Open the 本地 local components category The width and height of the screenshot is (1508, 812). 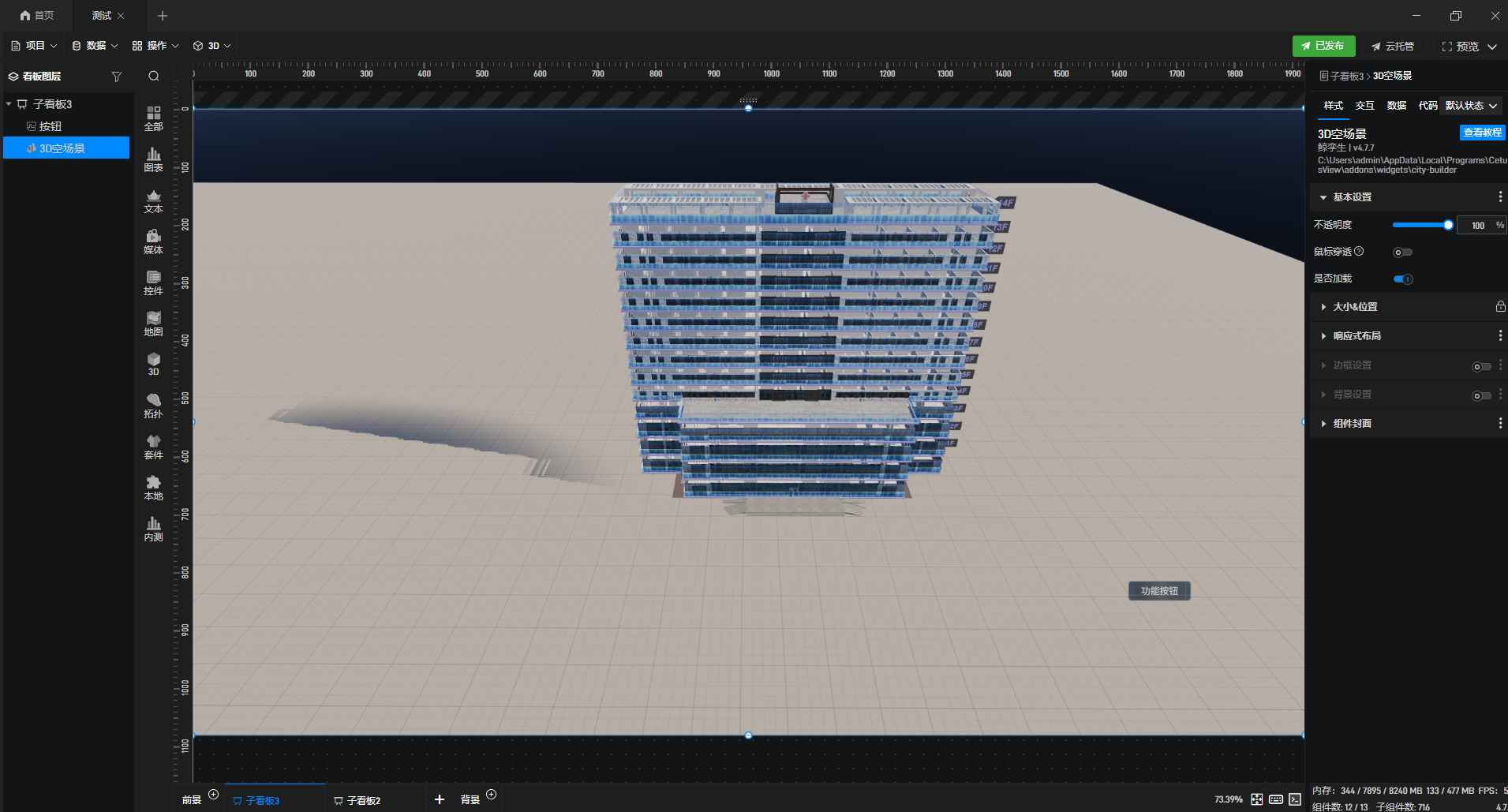tap(153, 488)
